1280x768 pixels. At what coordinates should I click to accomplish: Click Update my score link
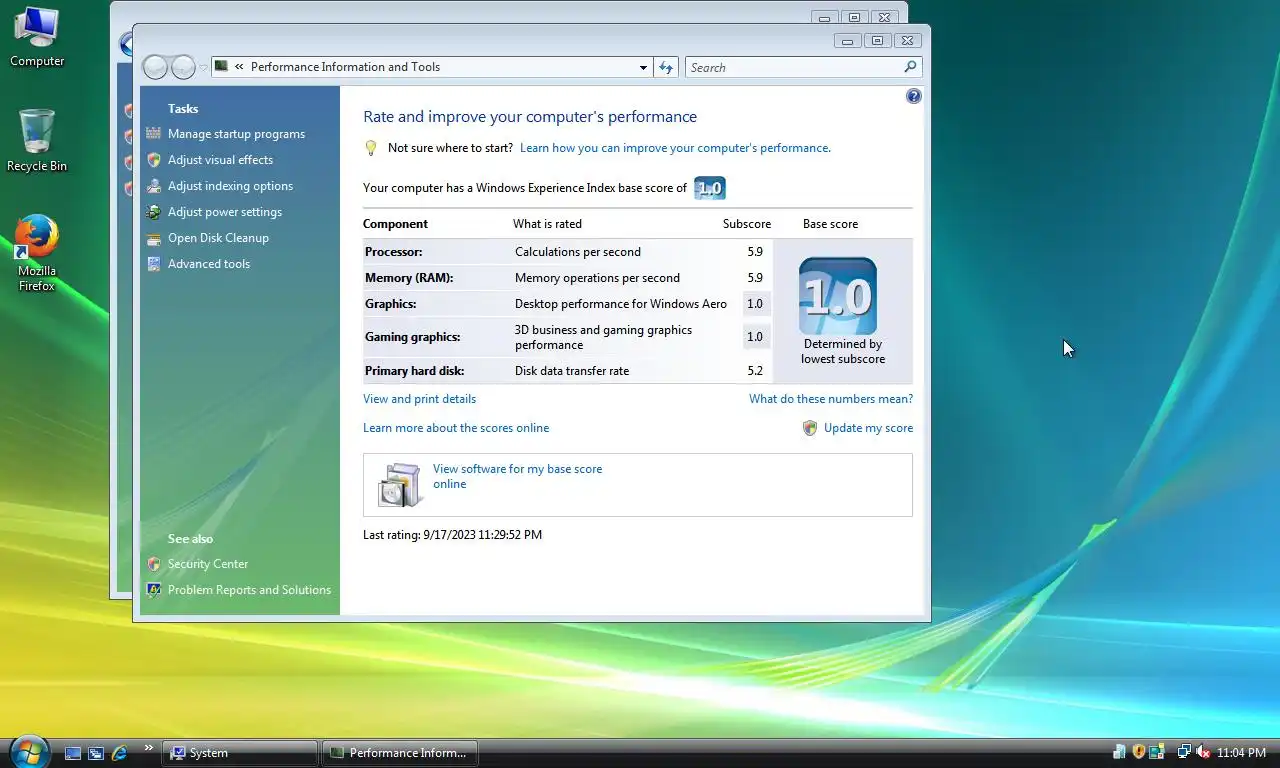click(868, 428)
